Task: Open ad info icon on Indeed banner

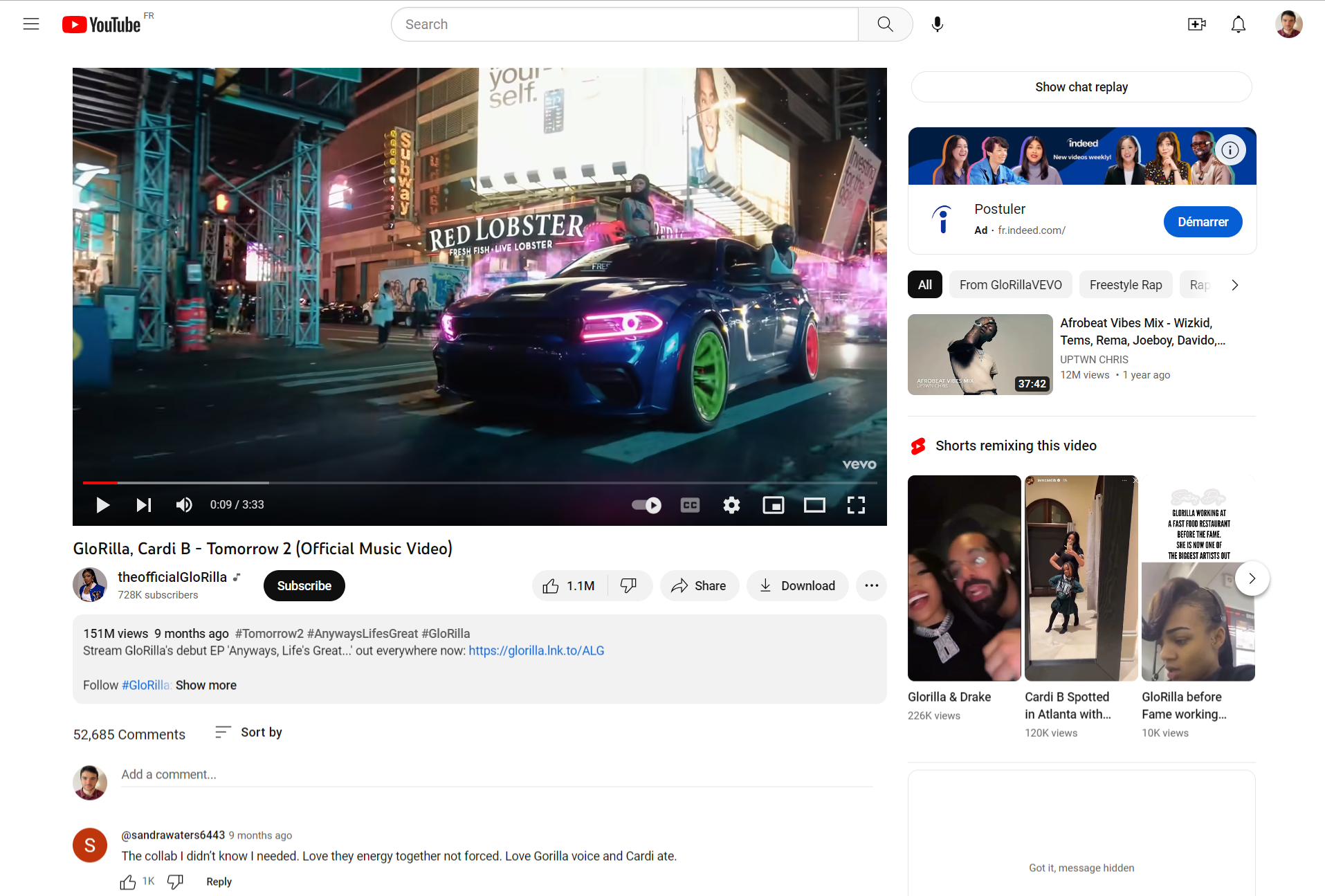Action: [1230, 150]
